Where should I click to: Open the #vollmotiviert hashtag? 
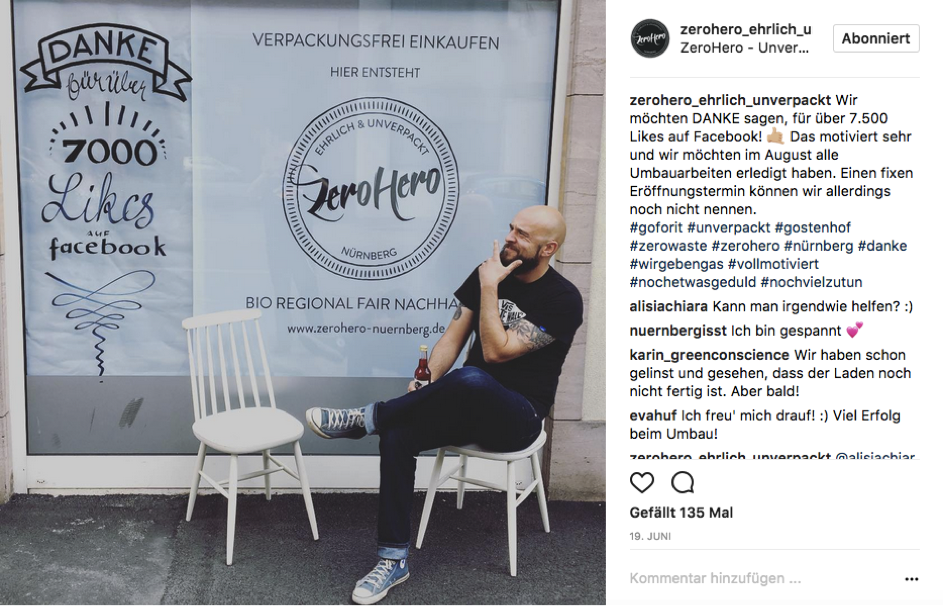click(773, 264)
